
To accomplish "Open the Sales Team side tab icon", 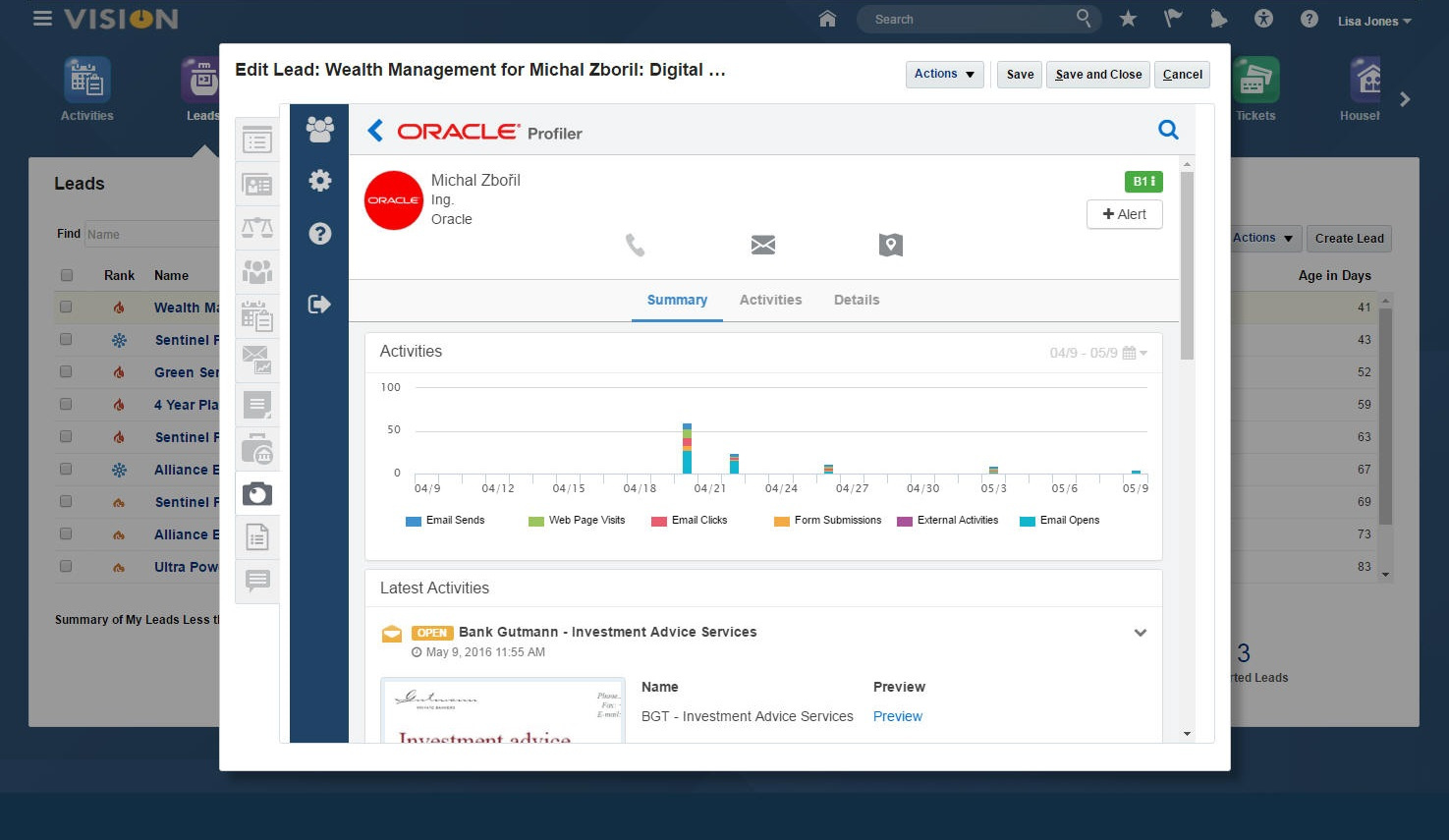I will click(x=257, y=272).
